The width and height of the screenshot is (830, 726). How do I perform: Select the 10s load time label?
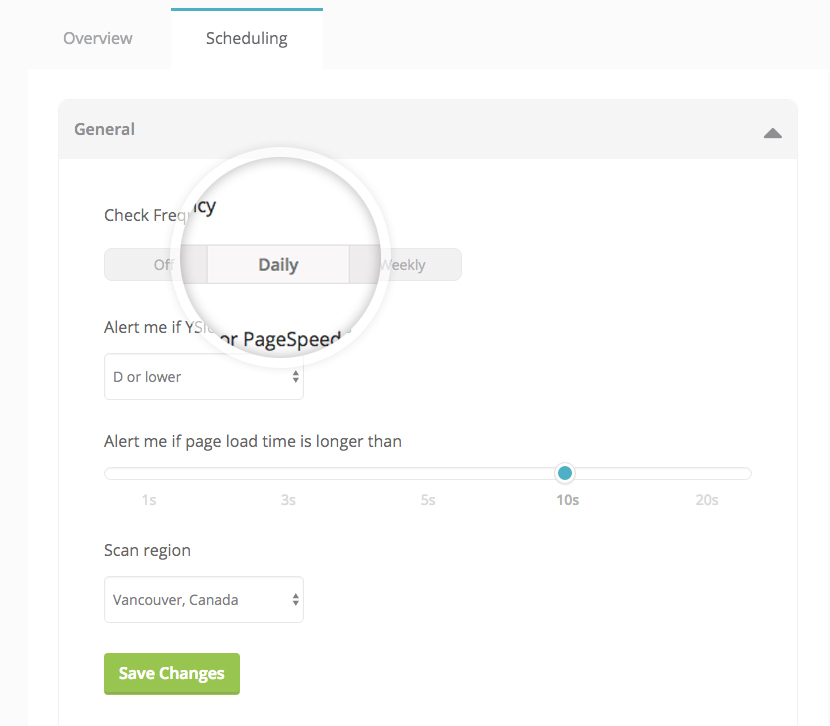[x=567, y=500]
